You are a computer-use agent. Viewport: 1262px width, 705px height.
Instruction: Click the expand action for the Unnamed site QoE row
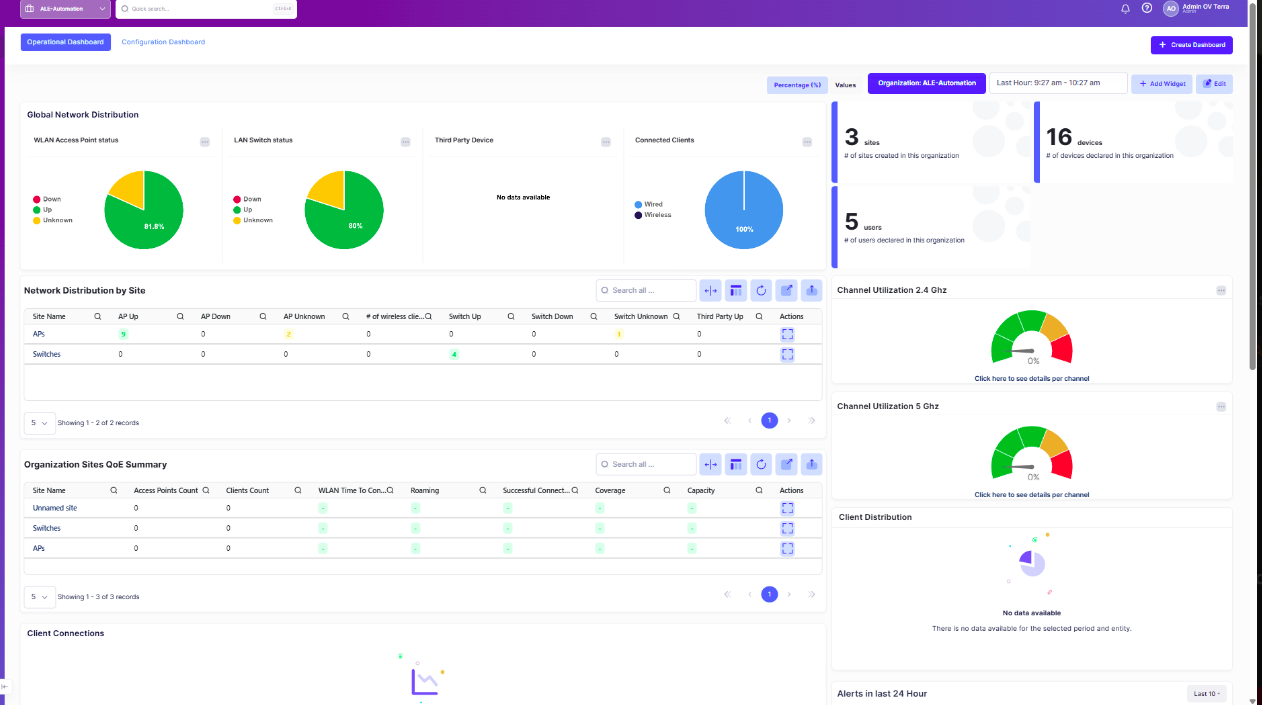point(788,508)
